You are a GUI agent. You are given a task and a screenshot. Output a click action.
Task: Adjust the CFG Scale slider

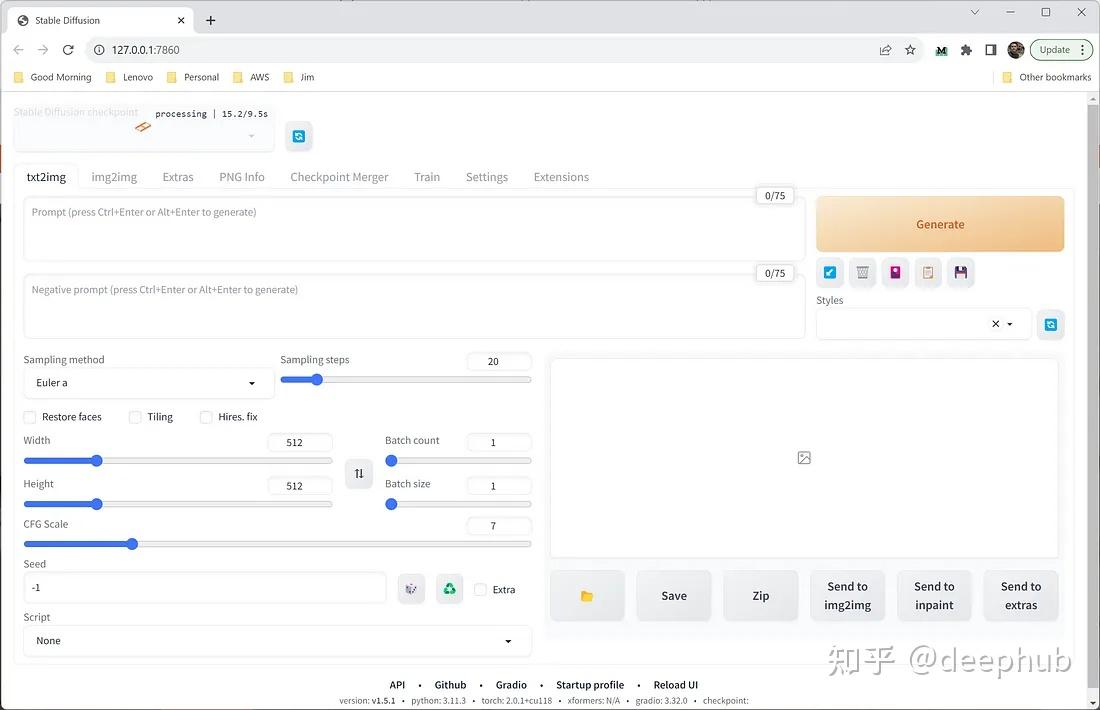pos(277,544)
